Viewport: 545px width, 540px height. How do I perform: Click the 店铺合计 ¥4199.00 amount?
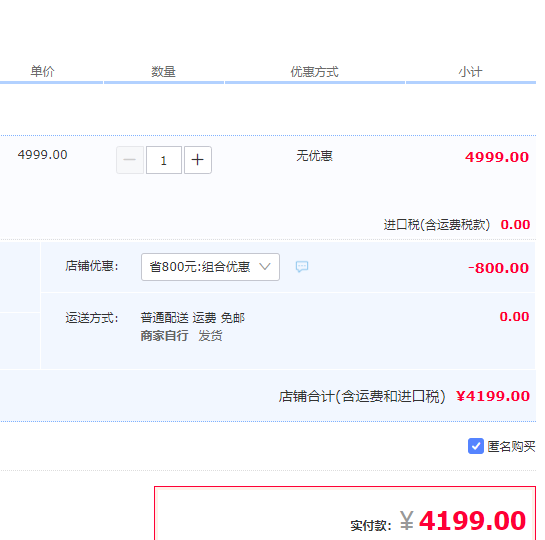[x=493, y=396]
